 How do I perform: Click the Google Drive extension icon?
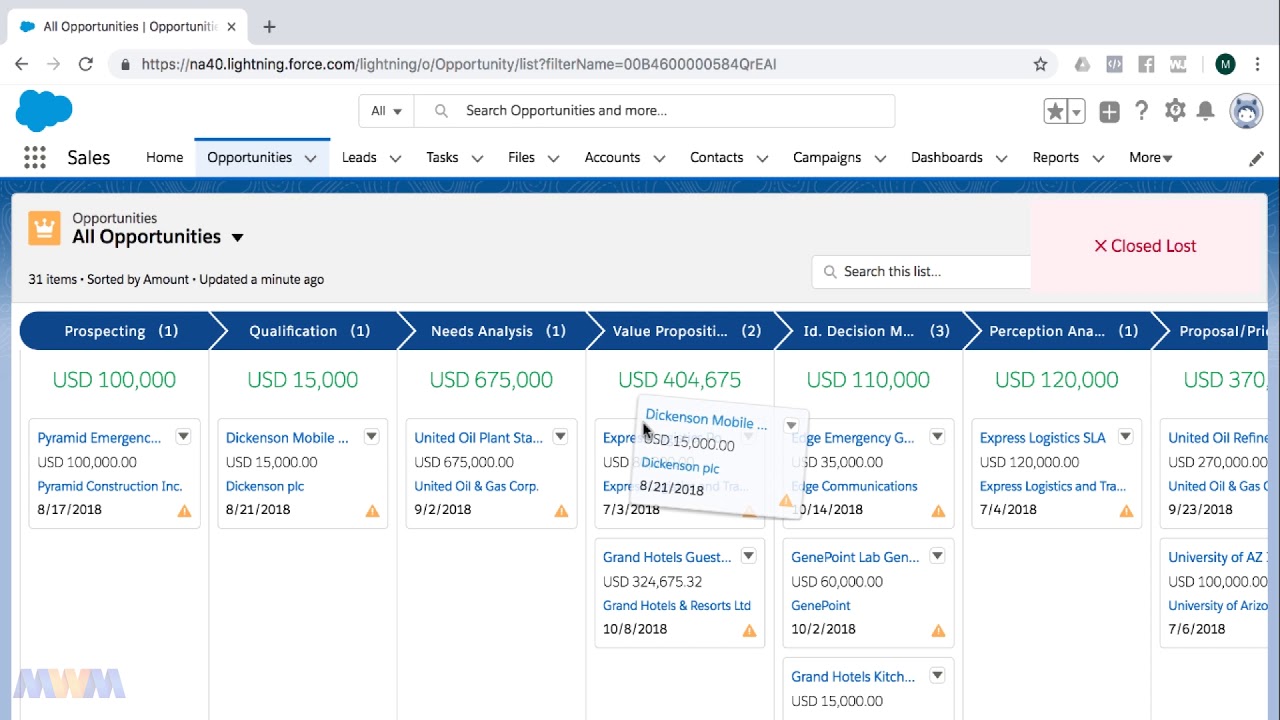(x=1082, y=64)
